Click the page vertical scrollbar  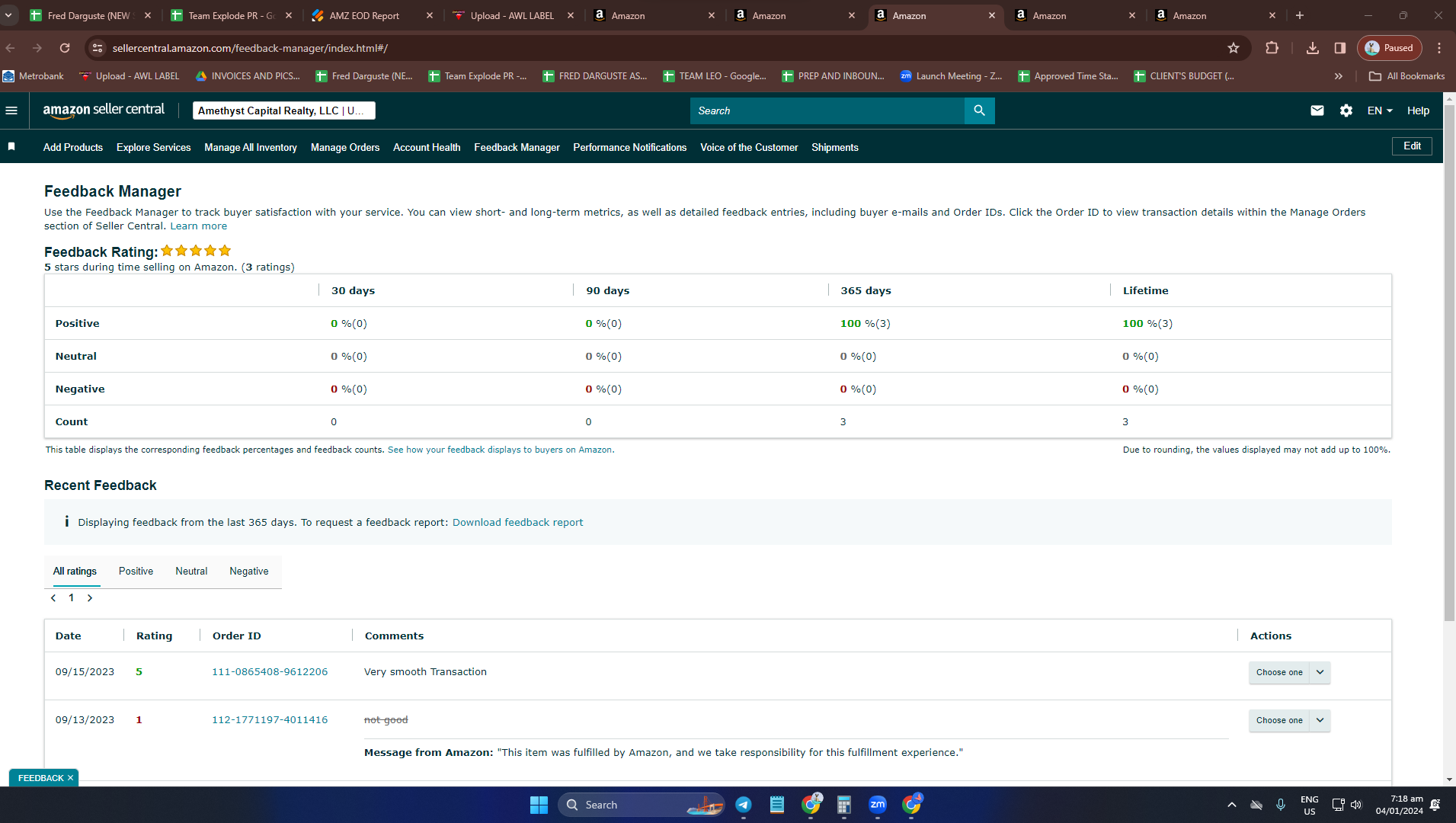click(x=1449, y=364)
